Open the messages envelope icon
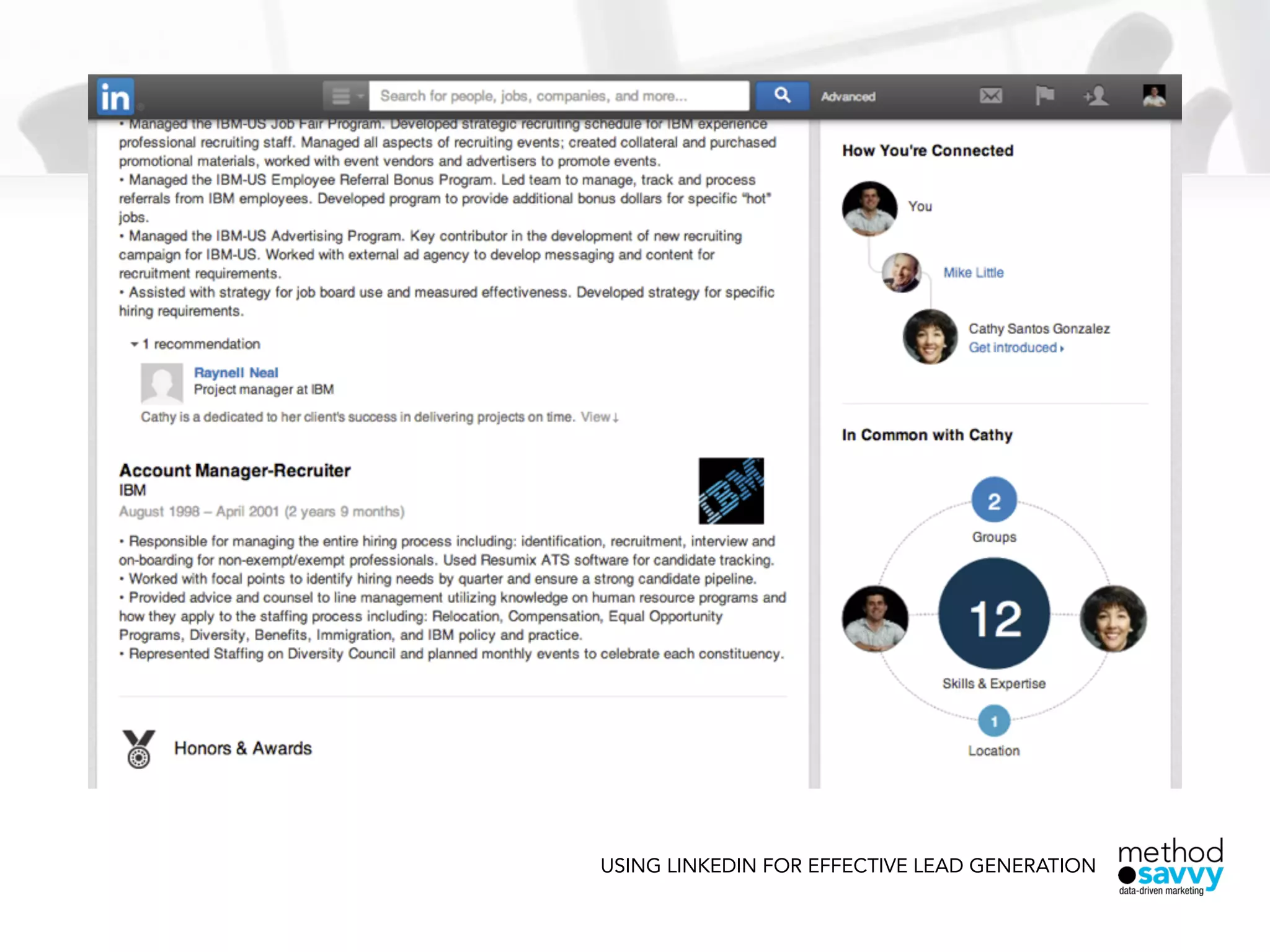The height and width of the screenshot is (952, 1270). [990, 95]
